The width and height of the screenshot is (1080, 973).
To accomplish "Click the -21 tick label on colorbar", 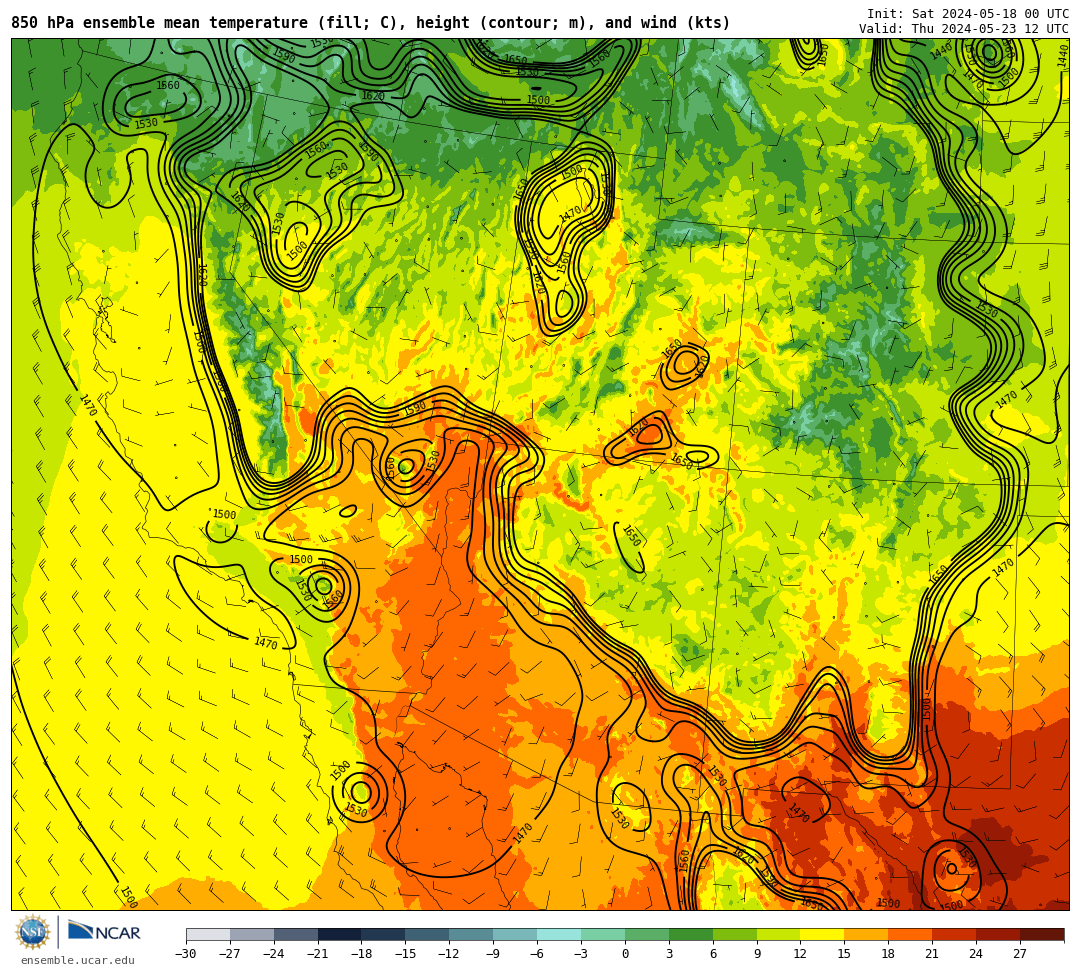I will click(318, 954).
